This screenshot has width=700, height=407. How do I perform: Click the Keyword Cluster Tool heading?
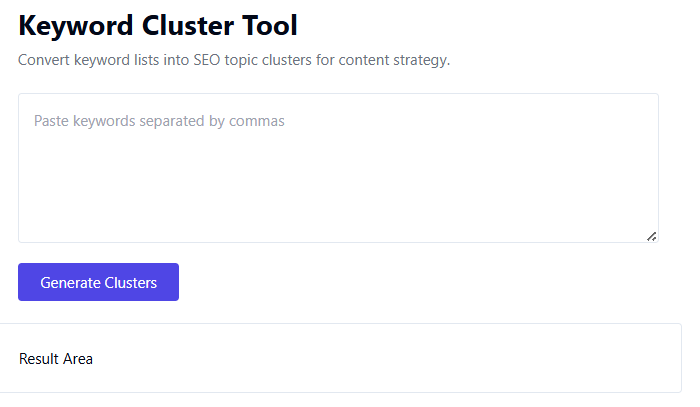click(158, 25)
